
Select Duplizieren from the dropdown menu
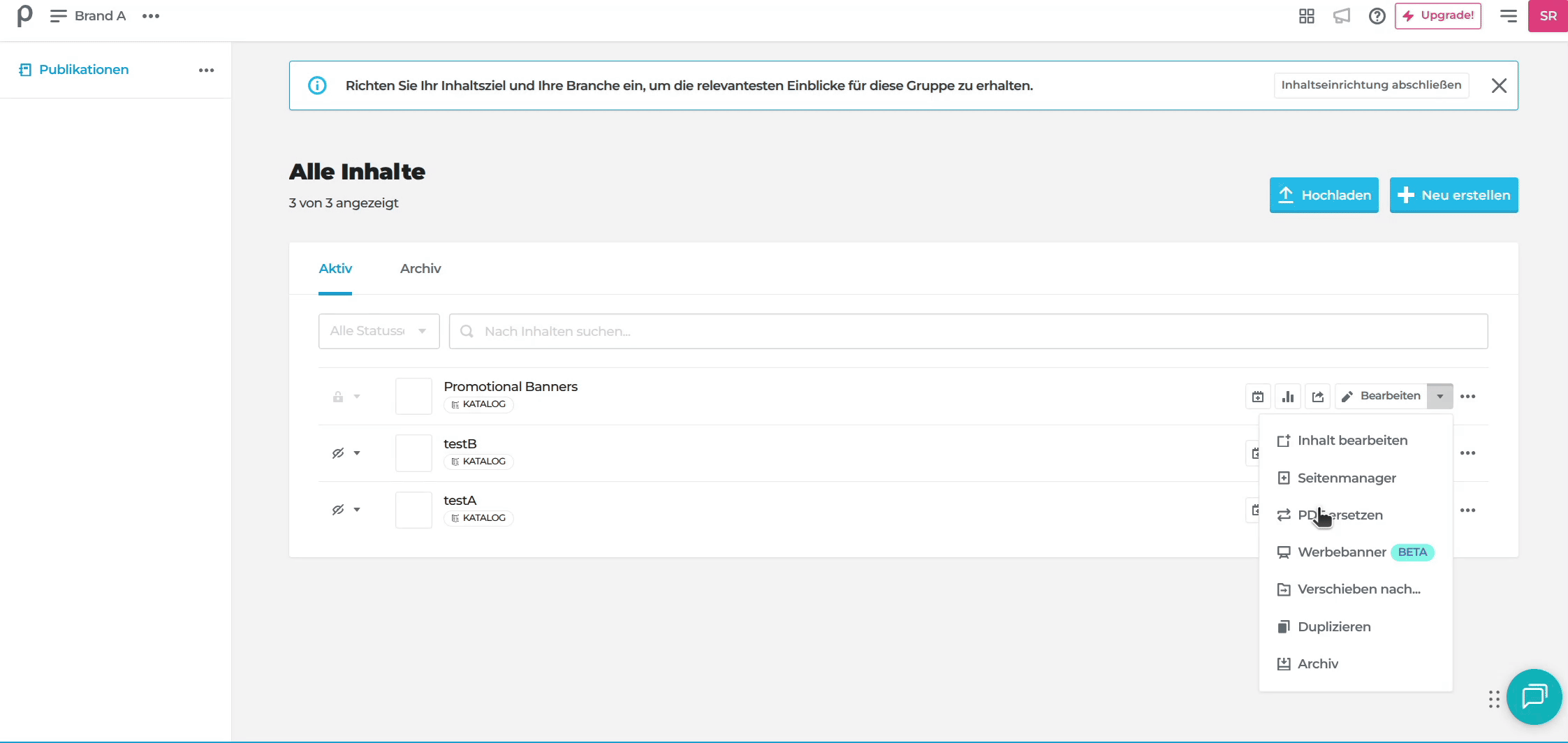tap(1333, 626)
